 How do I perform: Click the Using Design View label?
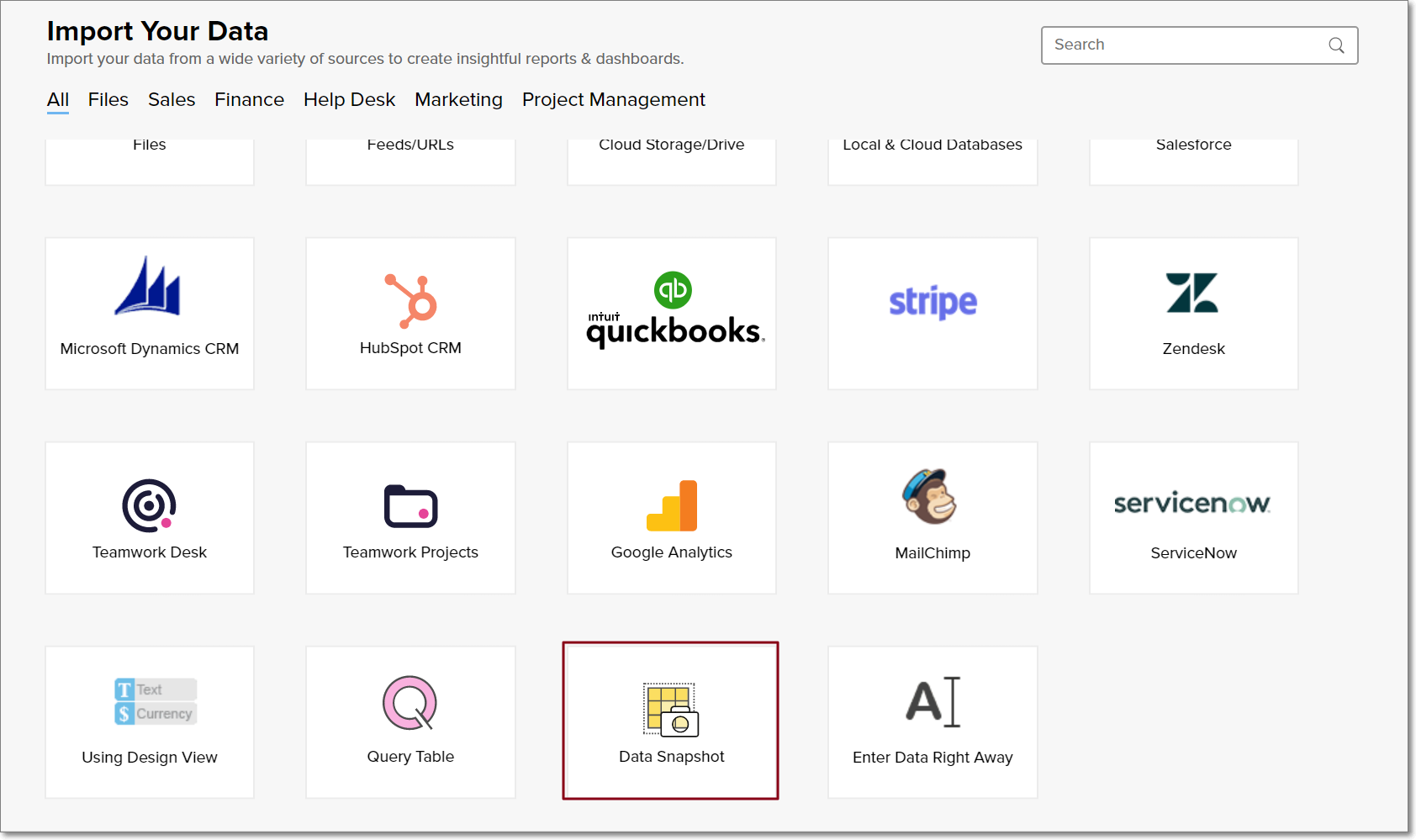pyautogui.click(x=150, y=758)
